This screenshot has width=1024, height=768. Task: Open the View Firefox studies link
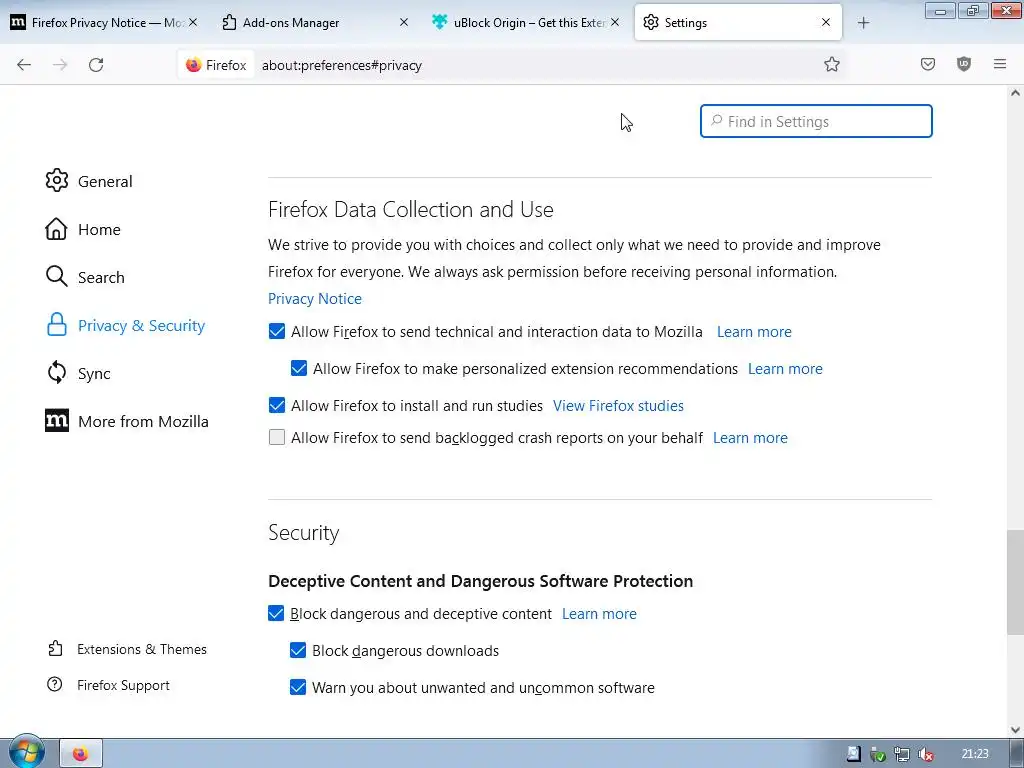[618, 406]
